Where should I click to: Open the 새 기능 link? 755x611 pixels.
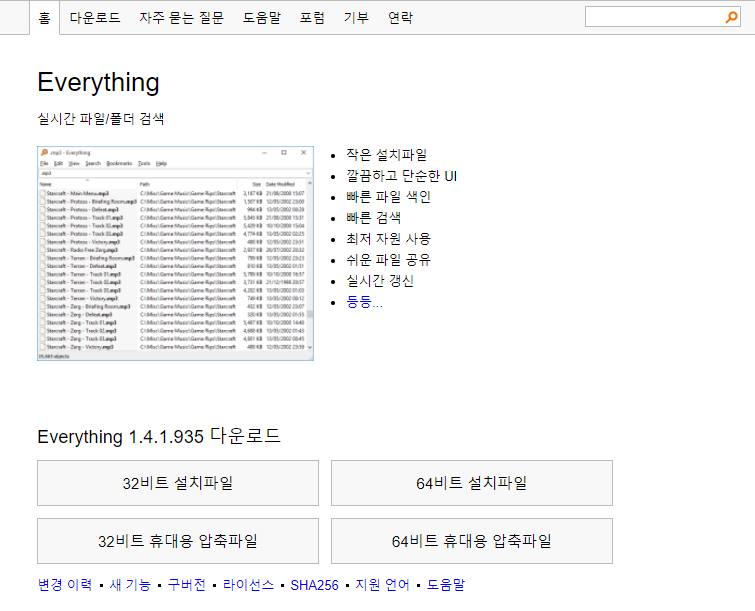pos(130,585)
